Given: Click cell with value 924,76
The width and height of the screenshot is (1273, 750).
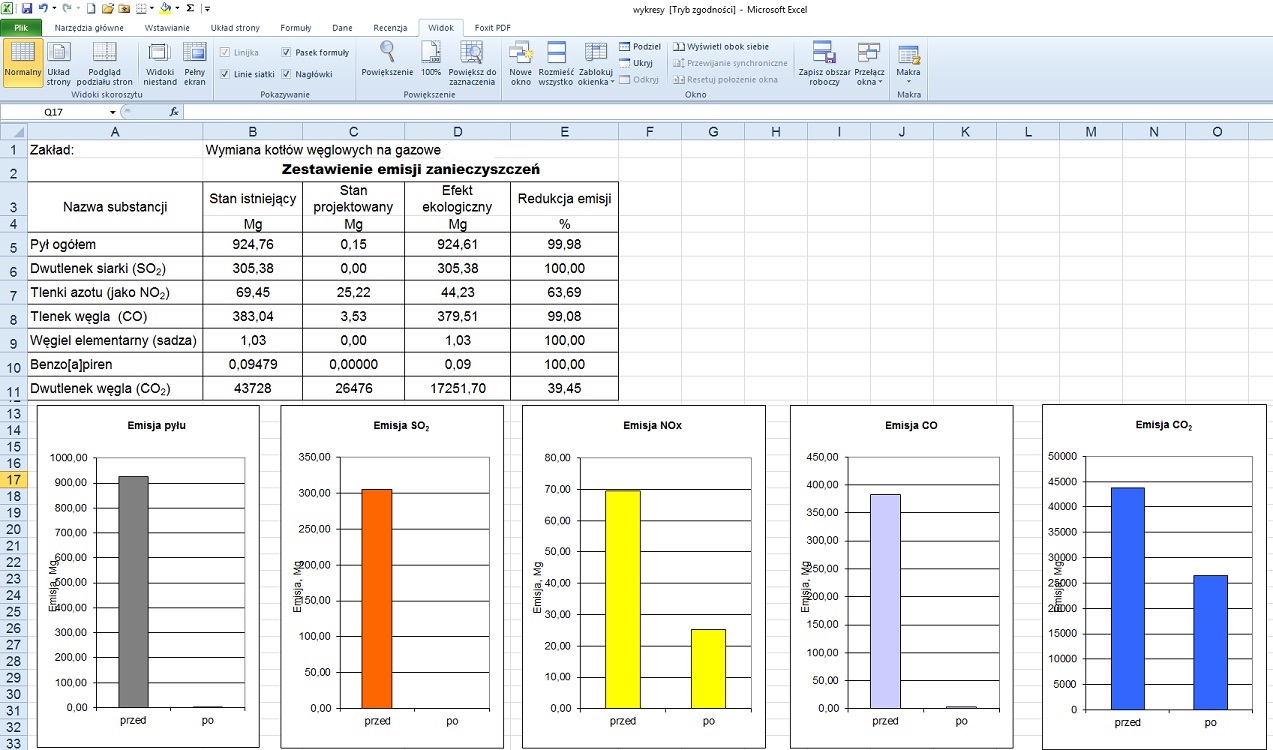Looking at the screenshot, I should pos(252,245).
